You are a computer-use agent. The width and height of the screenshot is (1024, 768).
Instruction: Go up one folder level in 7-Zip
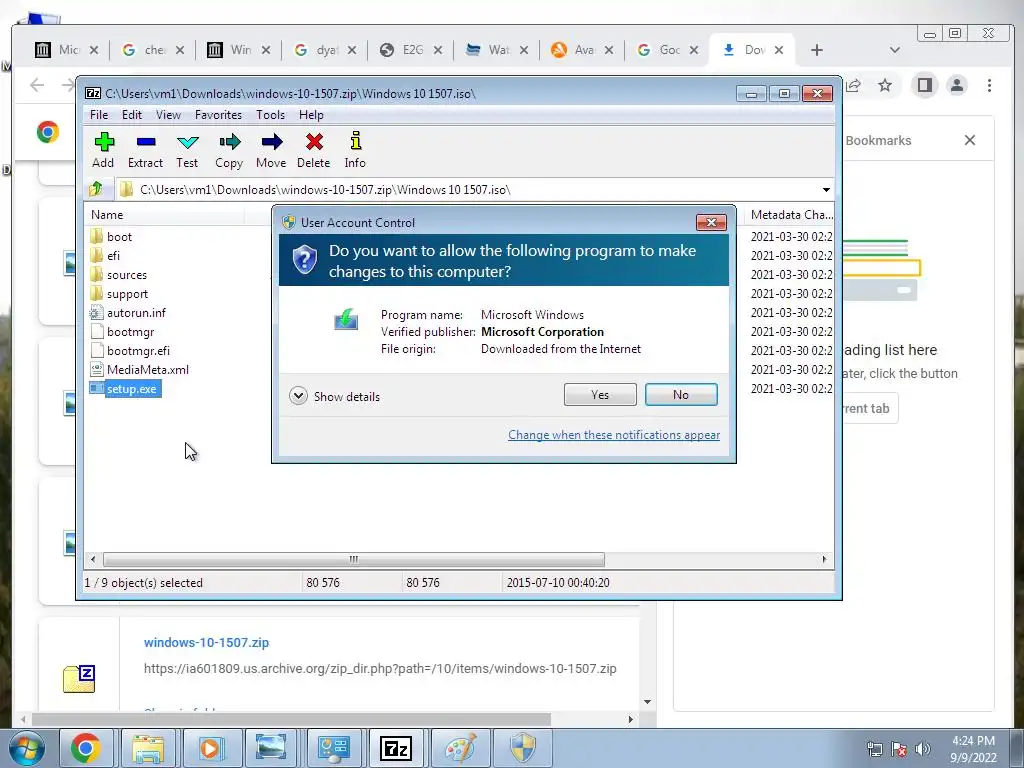96,189
